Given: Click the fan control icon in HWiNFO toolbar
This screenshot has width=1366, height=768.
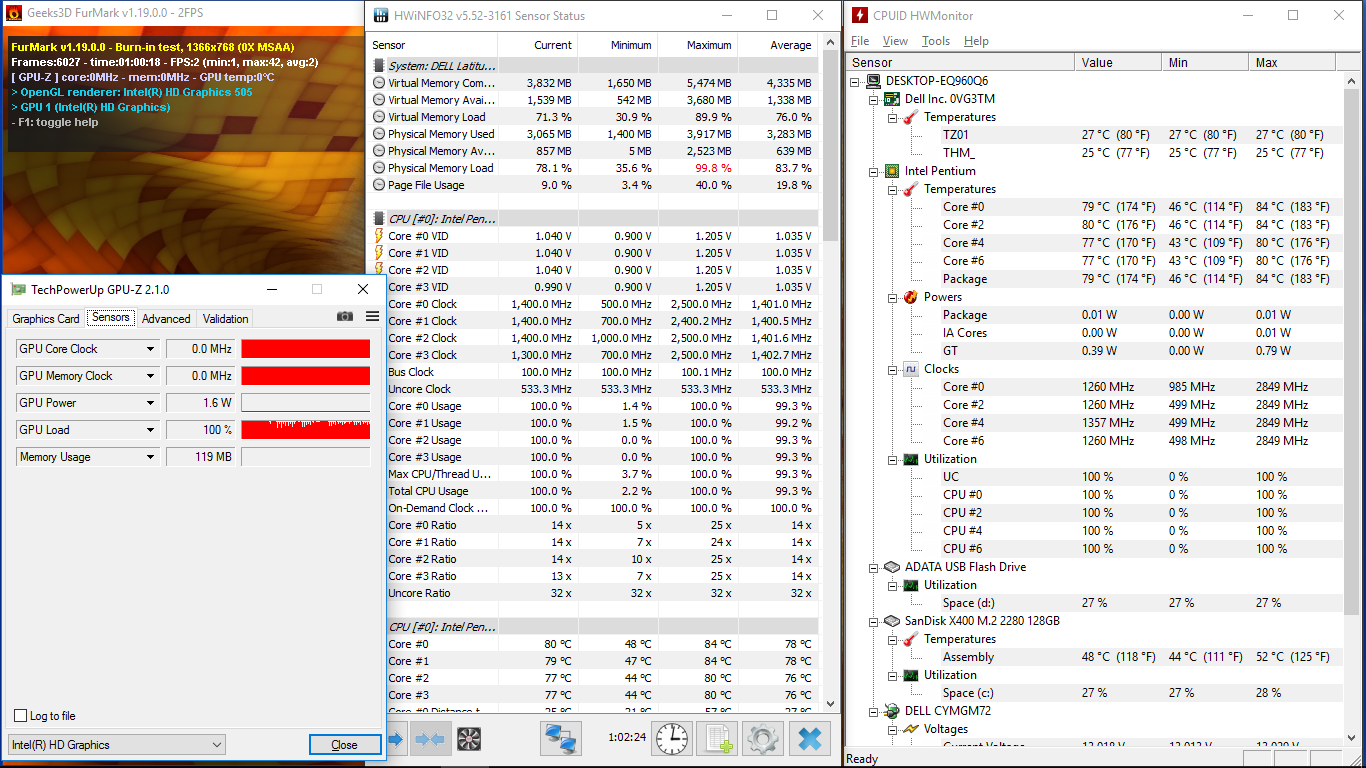Looking at the screenshot, I should point(469,740).
